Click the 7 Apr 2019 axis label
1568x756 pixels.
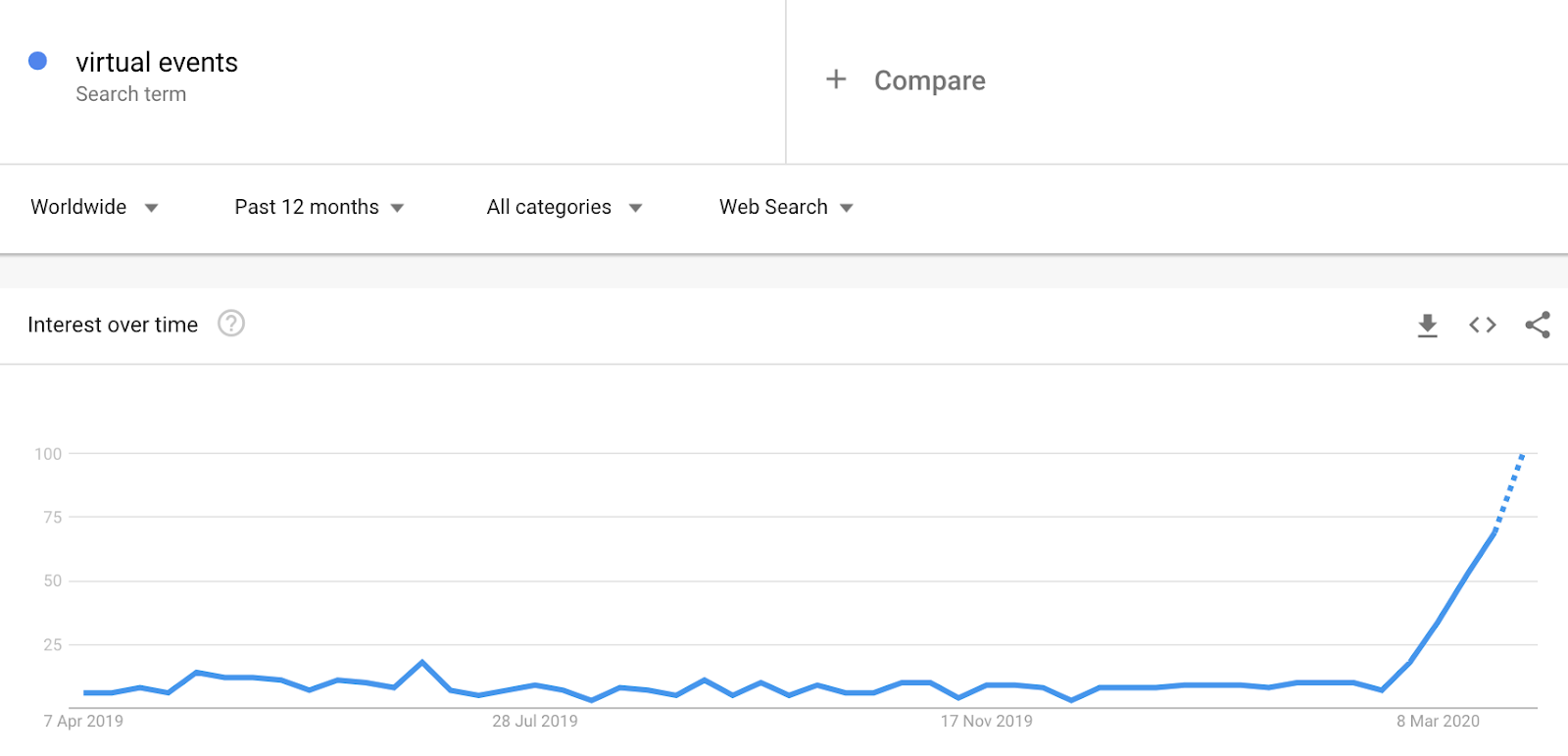(83, 721)
